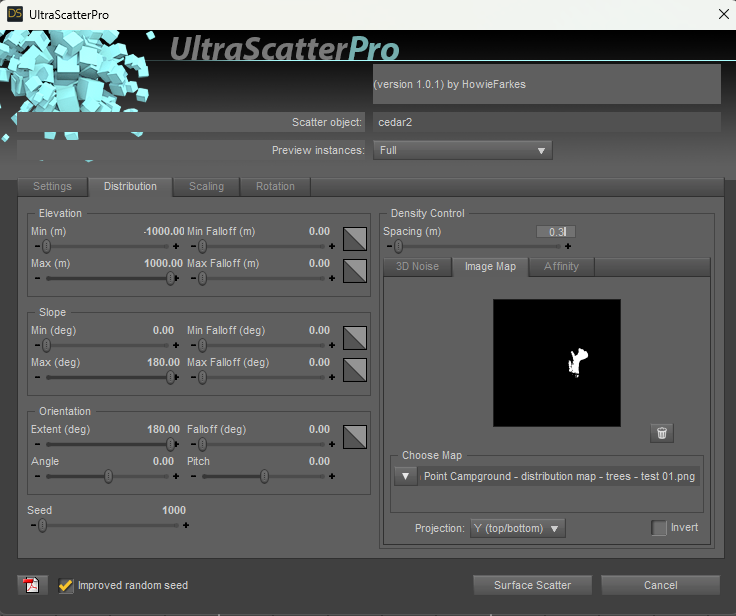
Task: Decrease Seed with minus button
Action: click(33, 525)
